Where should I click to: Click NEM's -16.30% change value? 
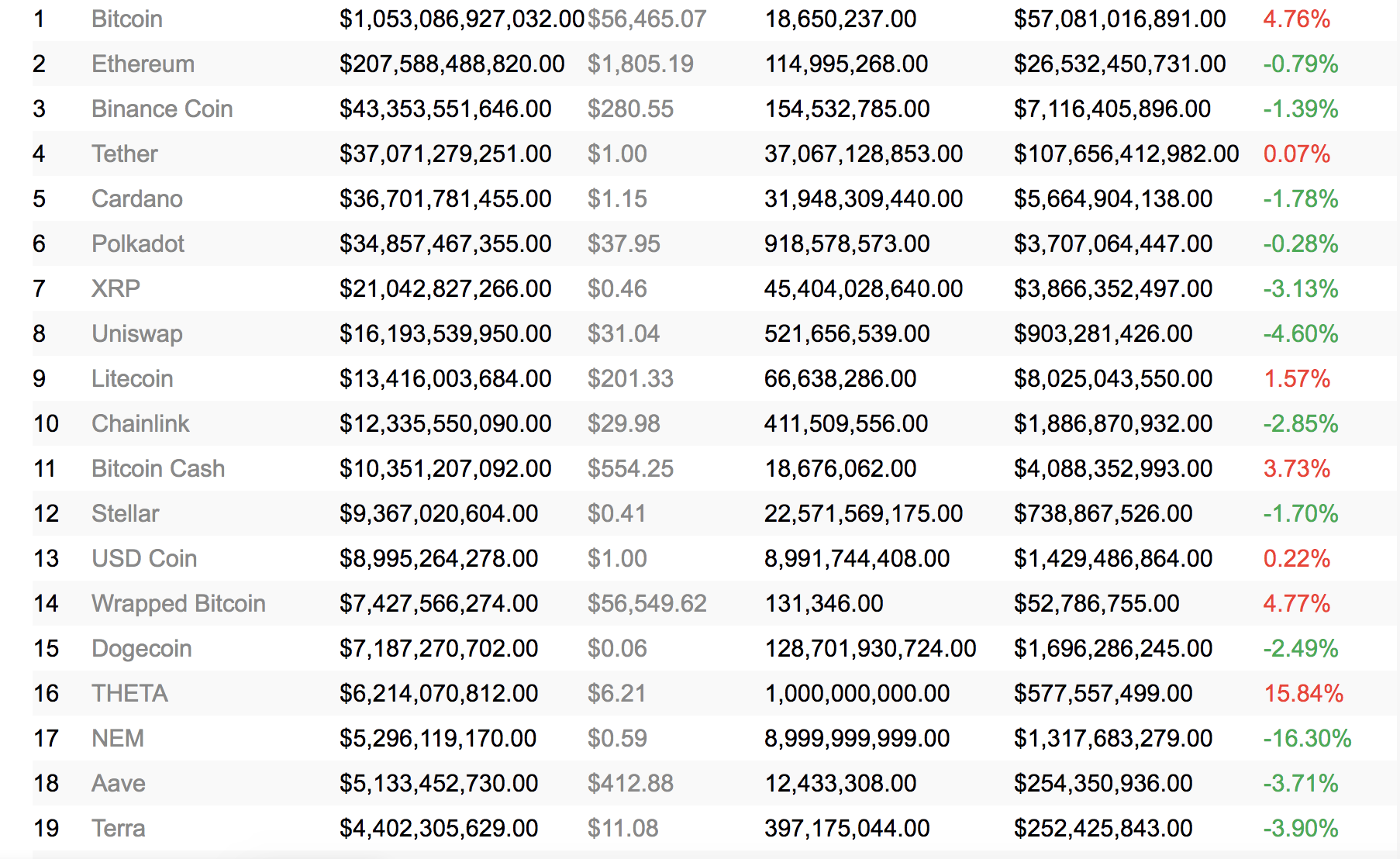tap(1307, 738)
